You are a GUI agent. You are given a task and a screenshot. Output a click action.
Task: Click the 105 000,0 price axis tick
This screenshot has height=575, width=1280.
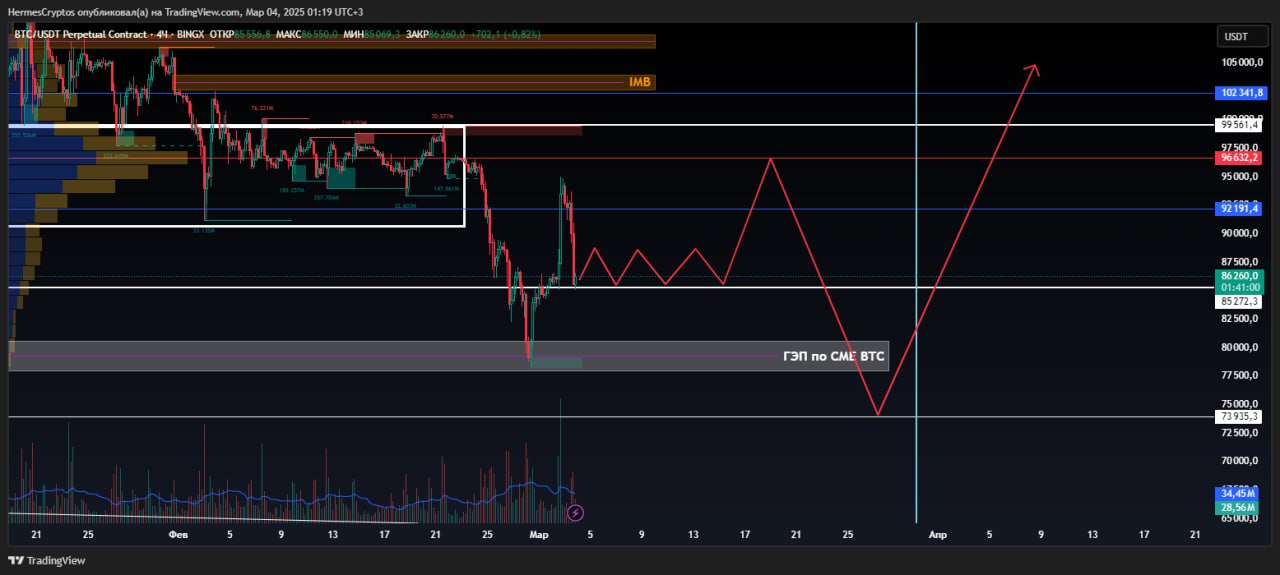1241,62
